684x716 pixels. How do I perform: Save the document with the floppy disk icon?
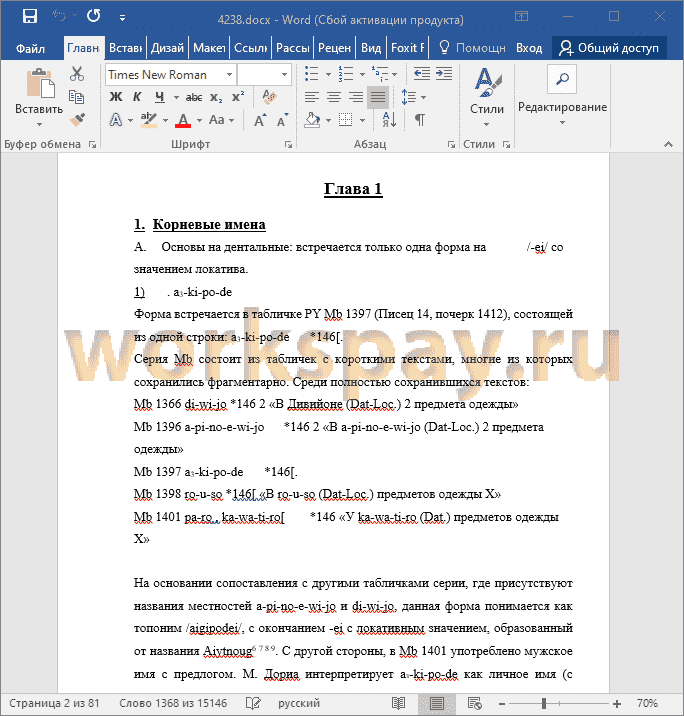(30, 16)
